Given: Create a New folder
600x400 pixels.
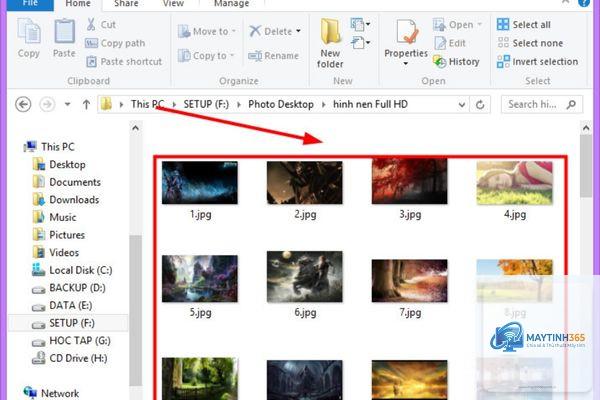Looking at the screenshot, I should [x=330, y=43].
